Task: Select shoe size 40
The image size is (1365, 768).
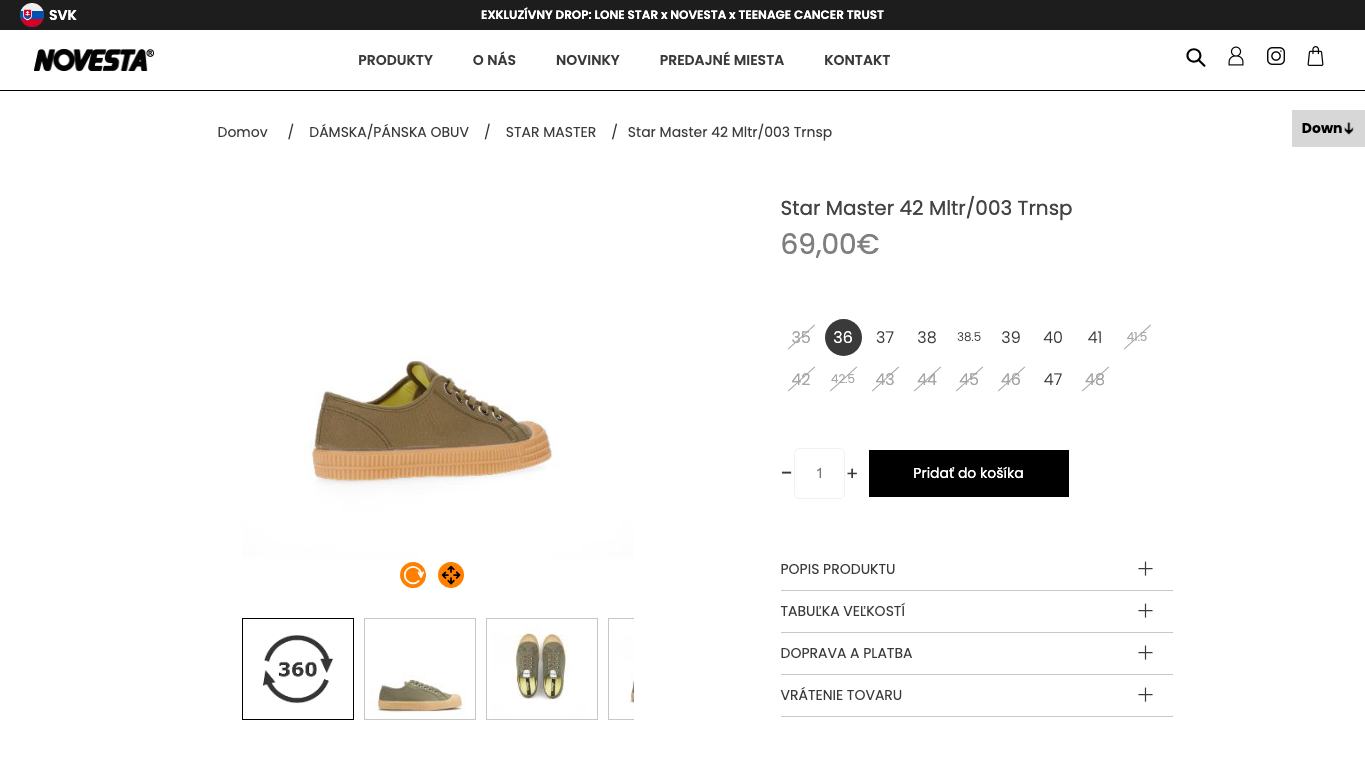Action: [1053, 338]
